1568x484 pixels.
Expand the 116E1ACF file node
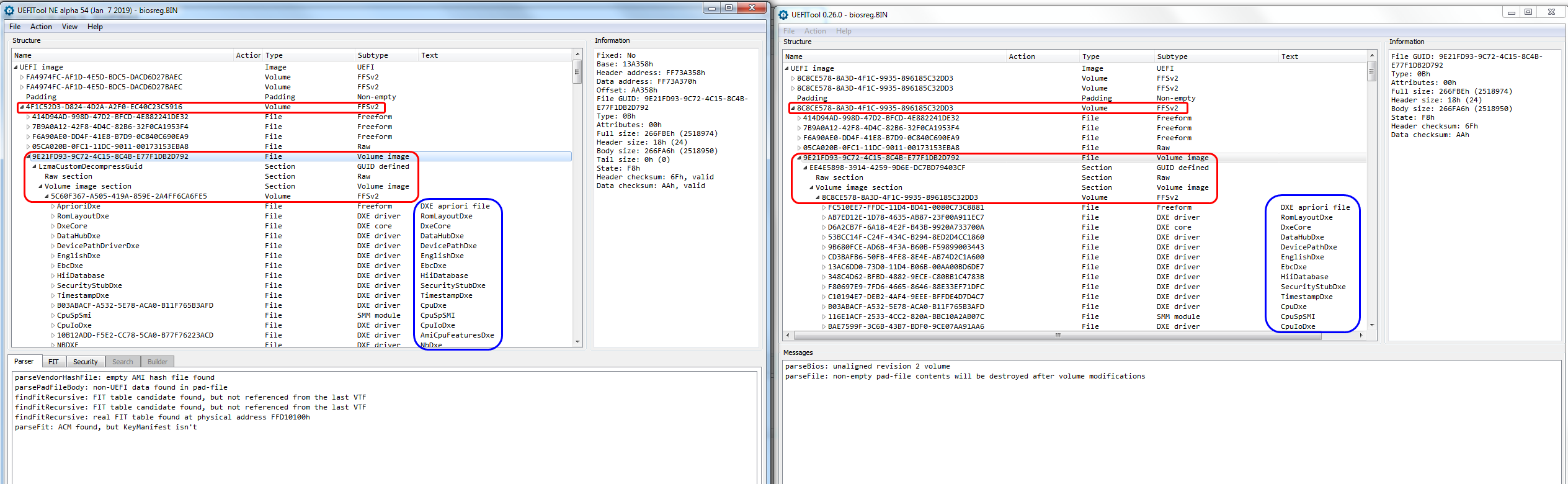click(824, 316)
